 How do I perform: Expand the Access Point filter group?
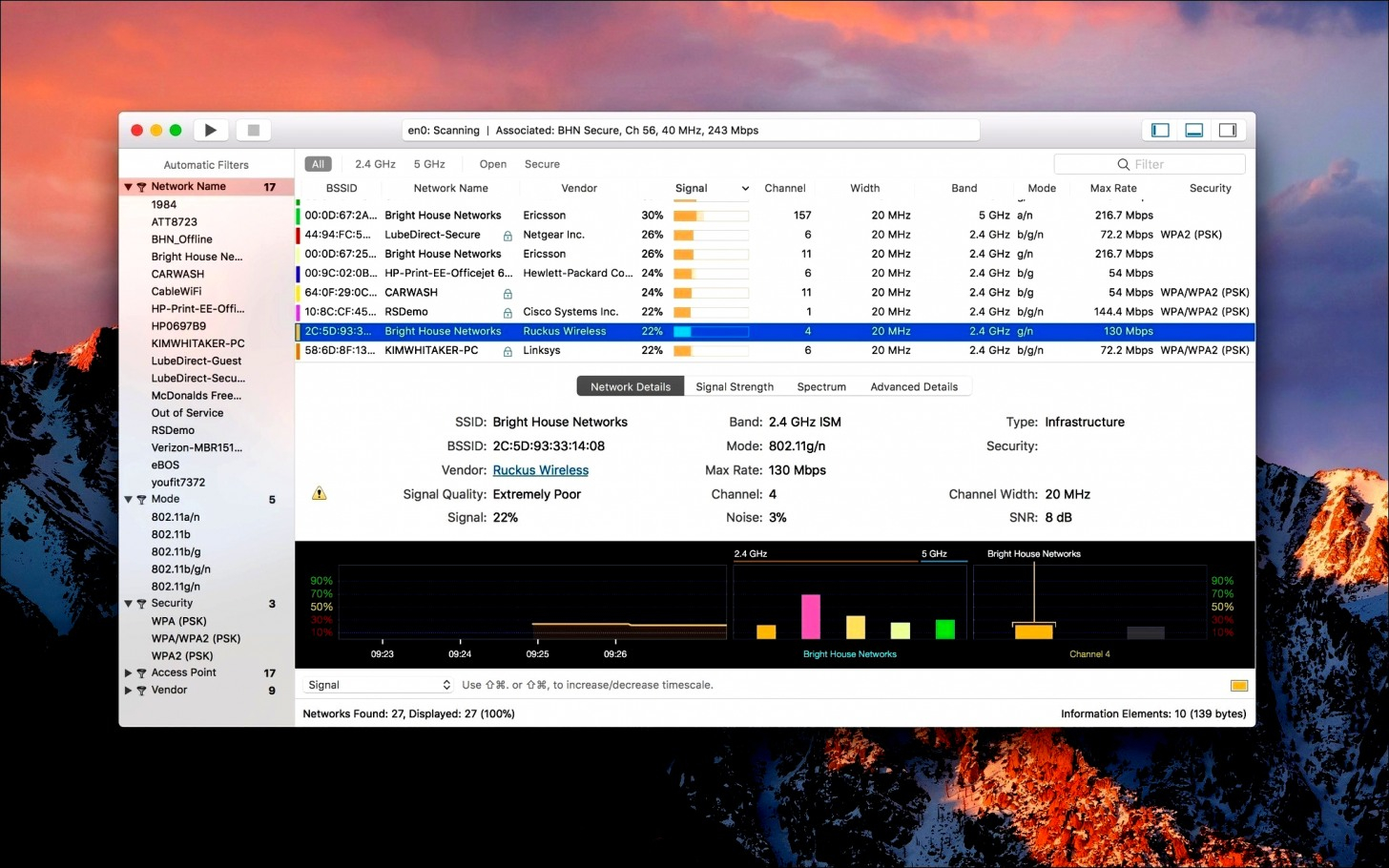point(128,673)
